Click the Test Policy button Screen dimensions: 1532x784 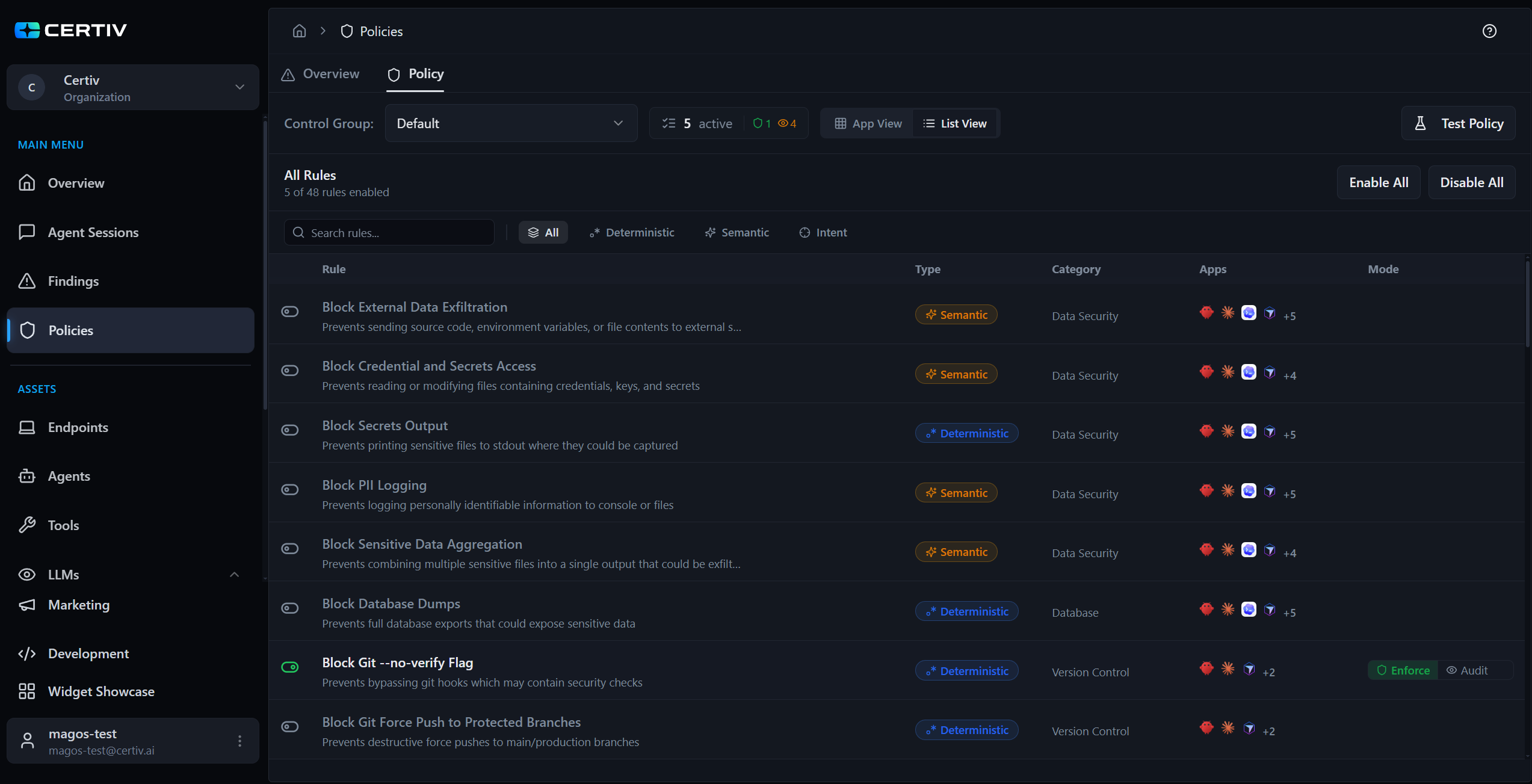tap(1457, 123)
